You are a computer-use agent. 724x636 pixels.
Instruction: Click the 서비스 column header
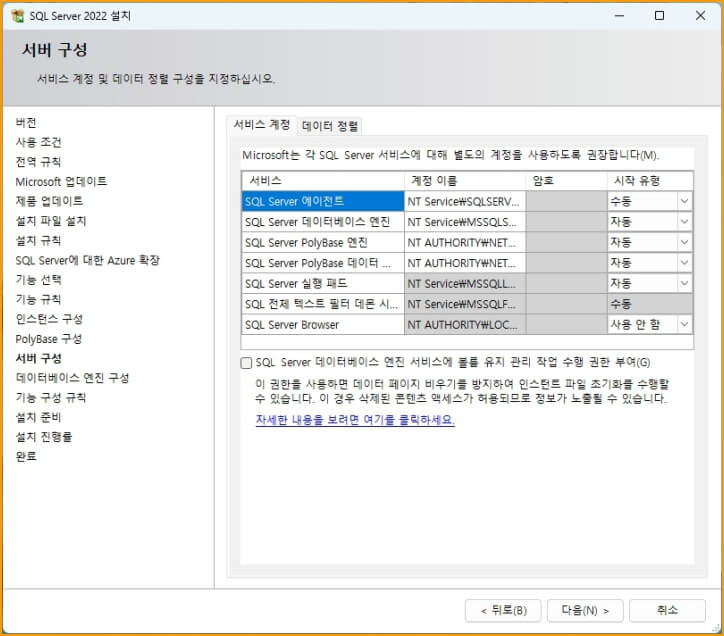[x=323, y=181]
